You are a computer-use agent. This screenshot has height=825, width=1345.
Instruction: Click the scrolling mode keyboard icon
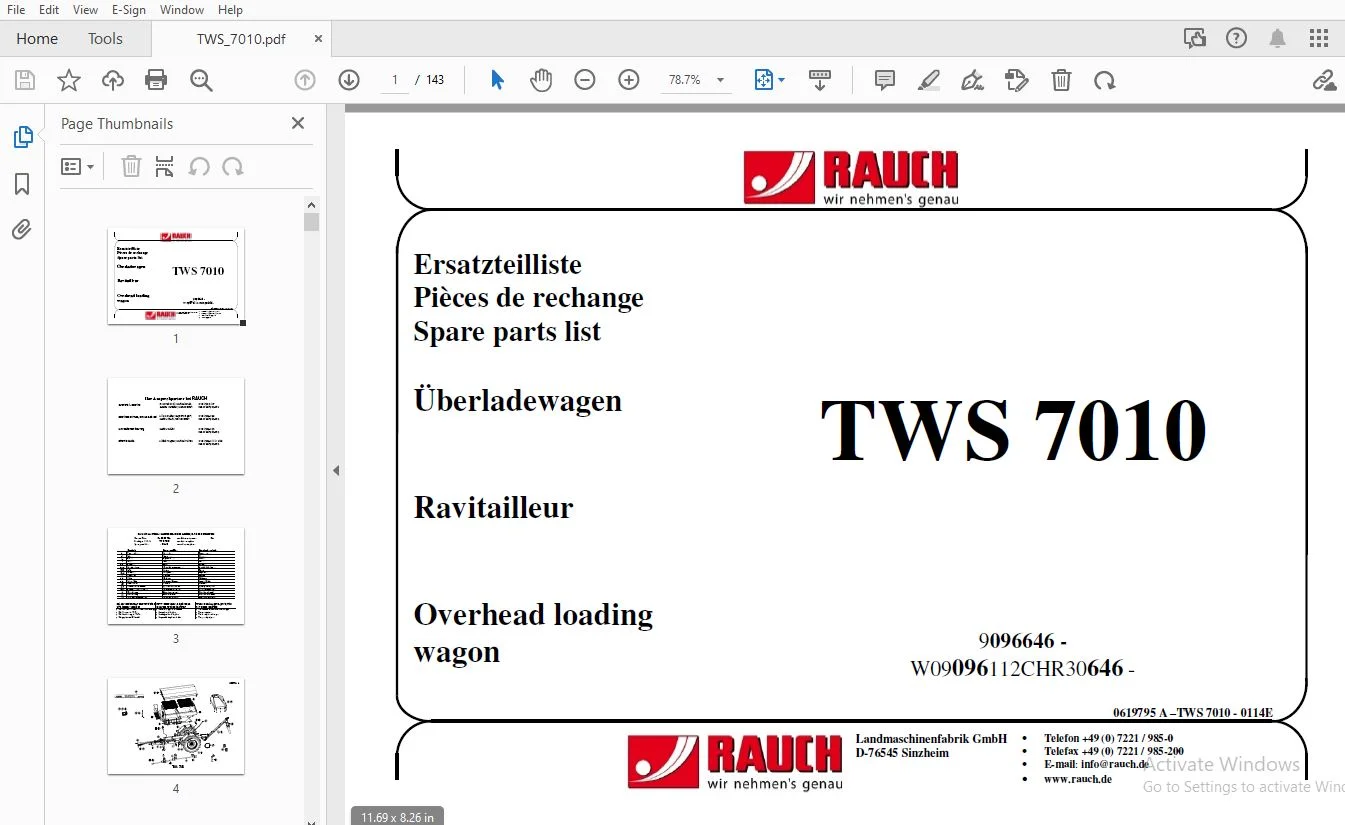click(820, 80)
